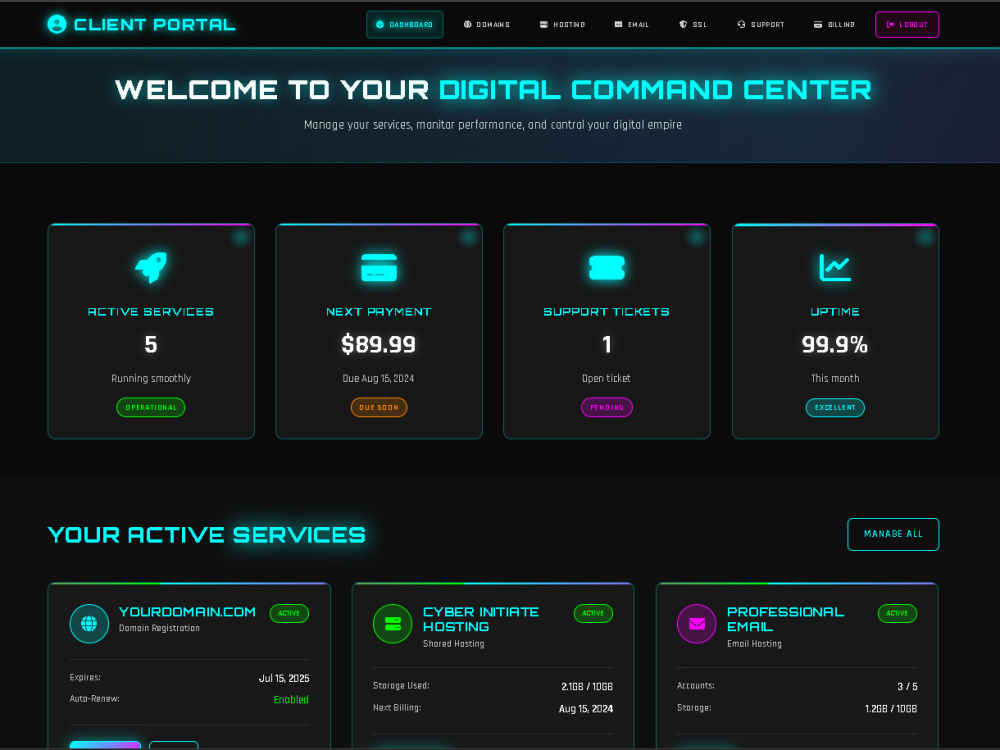
Task: Open the Hosting menu item
Action: [x=562, y=24]
